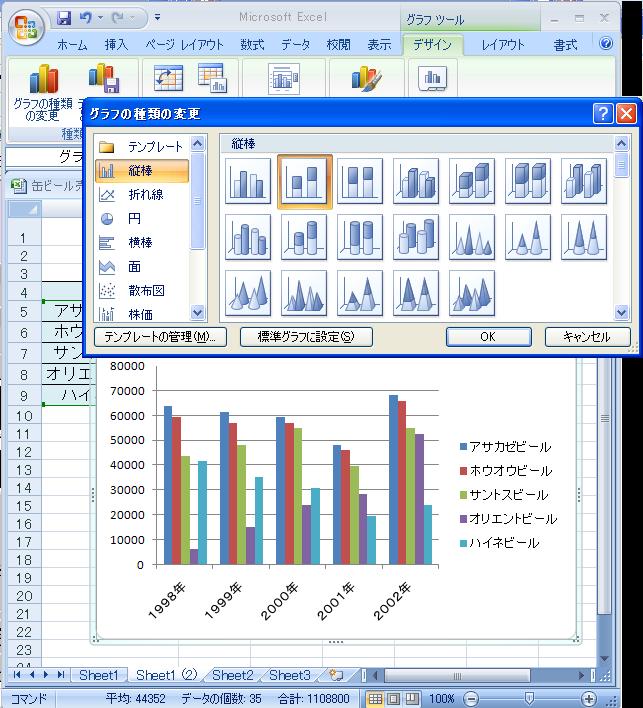Click 標準グラフに設定 button
Viewport: 643px width, 708px height.
306,337
